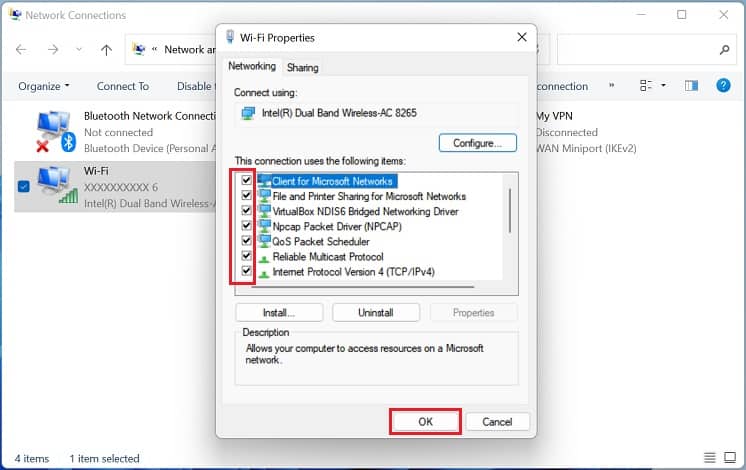Open adapter Configure dialog

tap(477, 143)
